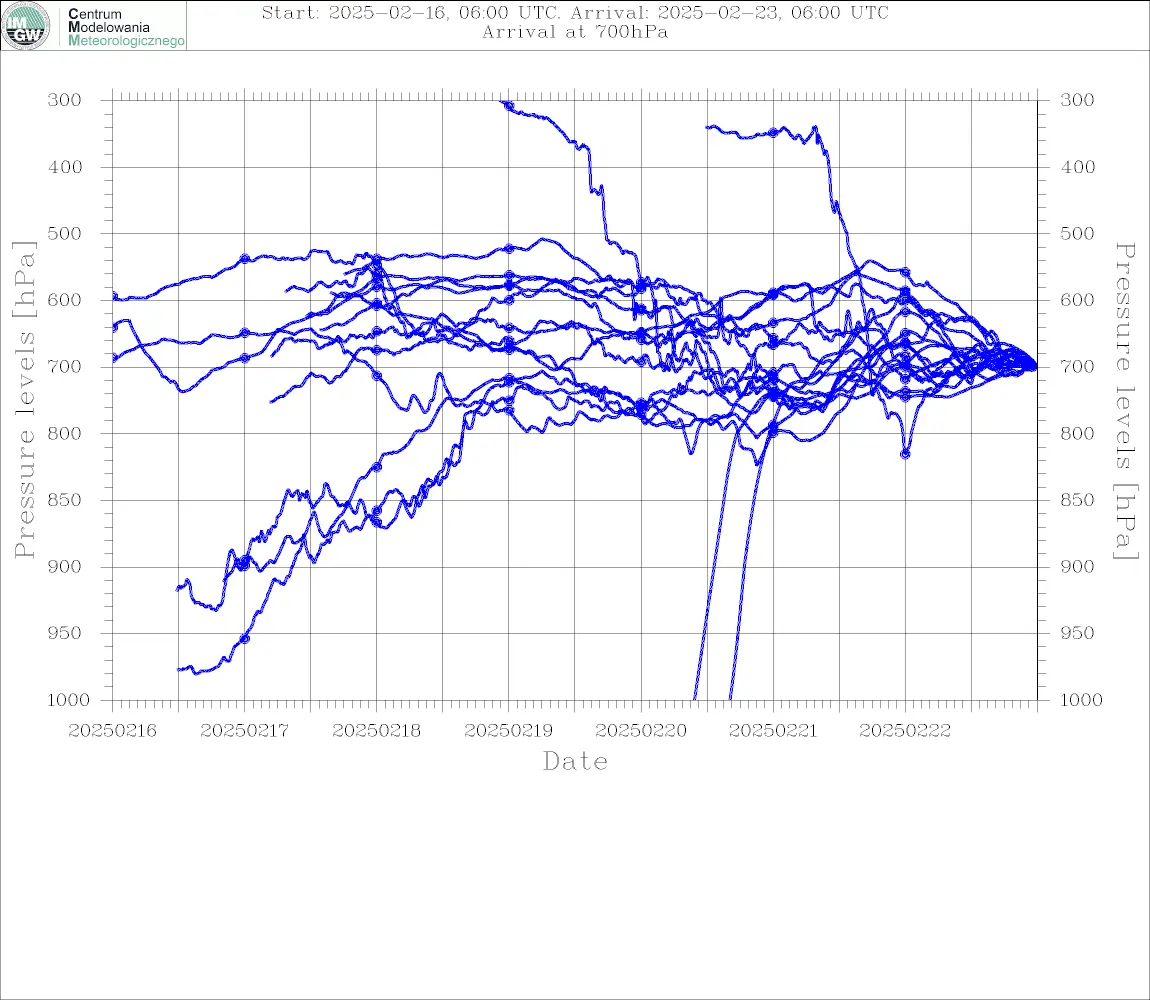Image resolution: width=1150 pixels, height=1000 pixels.
Task: Click the left 'Pressure levels [hPa]' axis title
Action: click(x=25, y=399)
